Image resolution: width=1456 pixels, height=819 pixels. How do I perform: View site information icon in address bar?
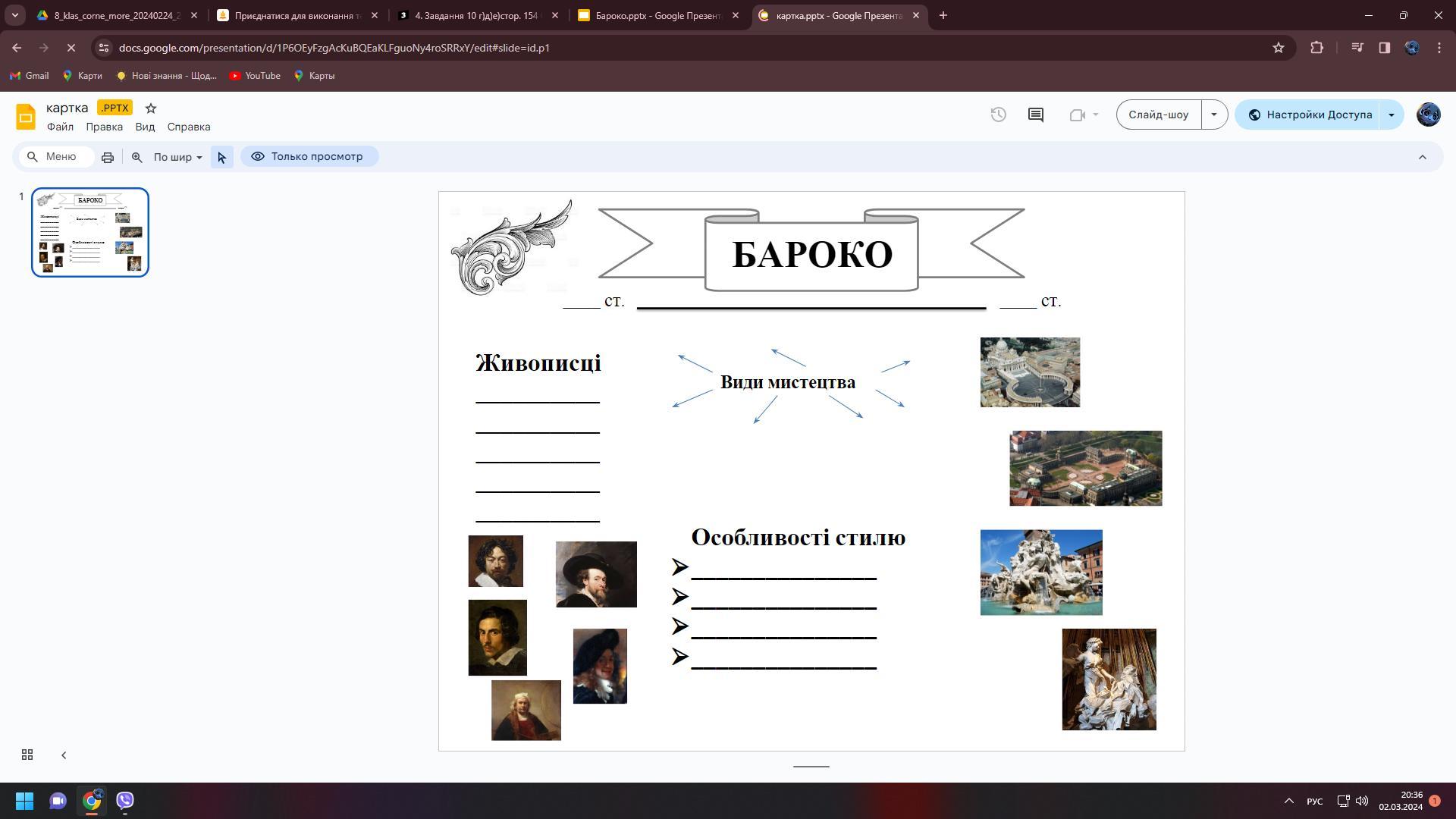pyautogui.click(x=104, y=48)
